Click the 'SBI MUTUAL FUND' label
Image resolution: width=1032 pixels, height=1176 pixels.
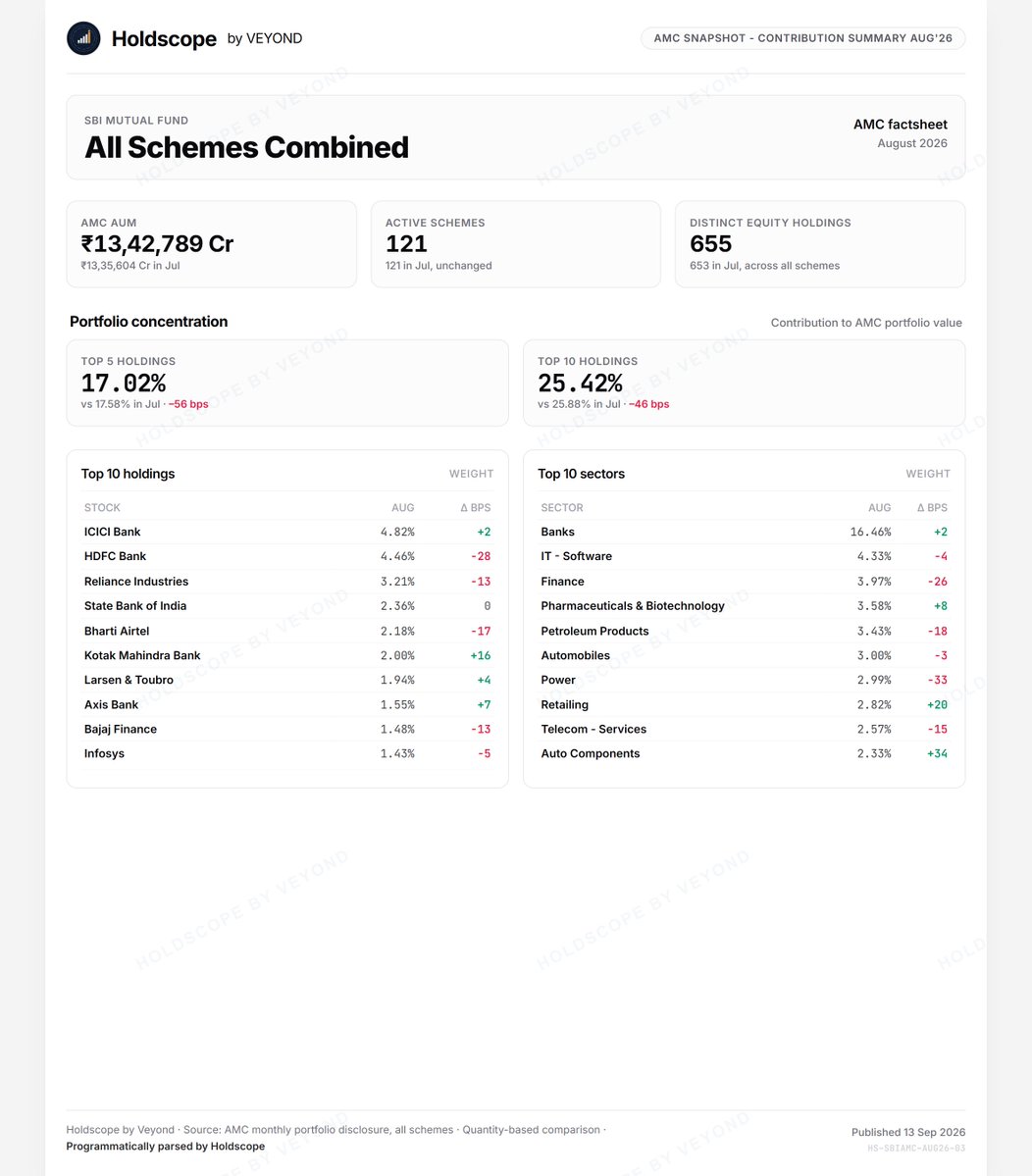coord(136,120)
